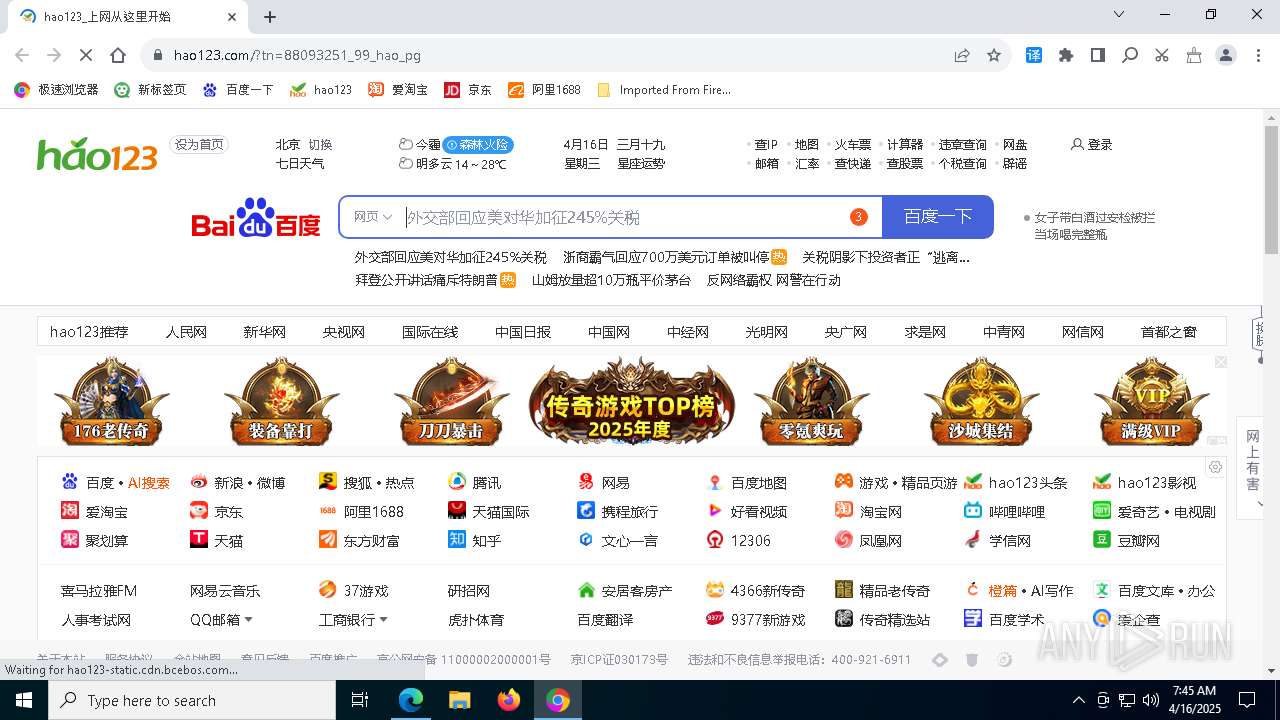The height and width of the screenshot is (720, 1280).
Task: Open the taskbar volume icon
Action: coord(1151,700)
